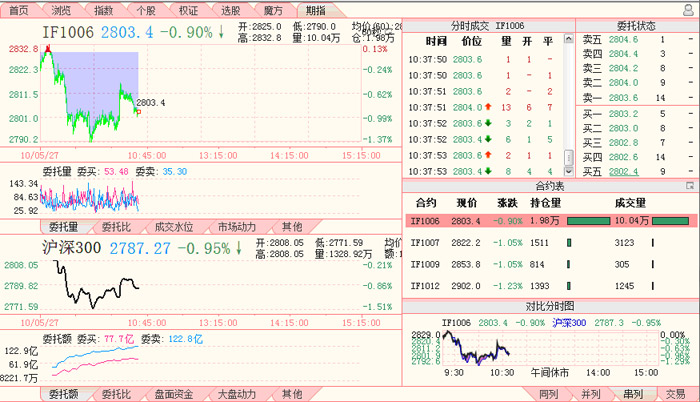Switch to 盘面资金 bottom tab
Image resolution: width=700 pixels, height=402 pixels.
pyautogui.click(x=175, y=394)
